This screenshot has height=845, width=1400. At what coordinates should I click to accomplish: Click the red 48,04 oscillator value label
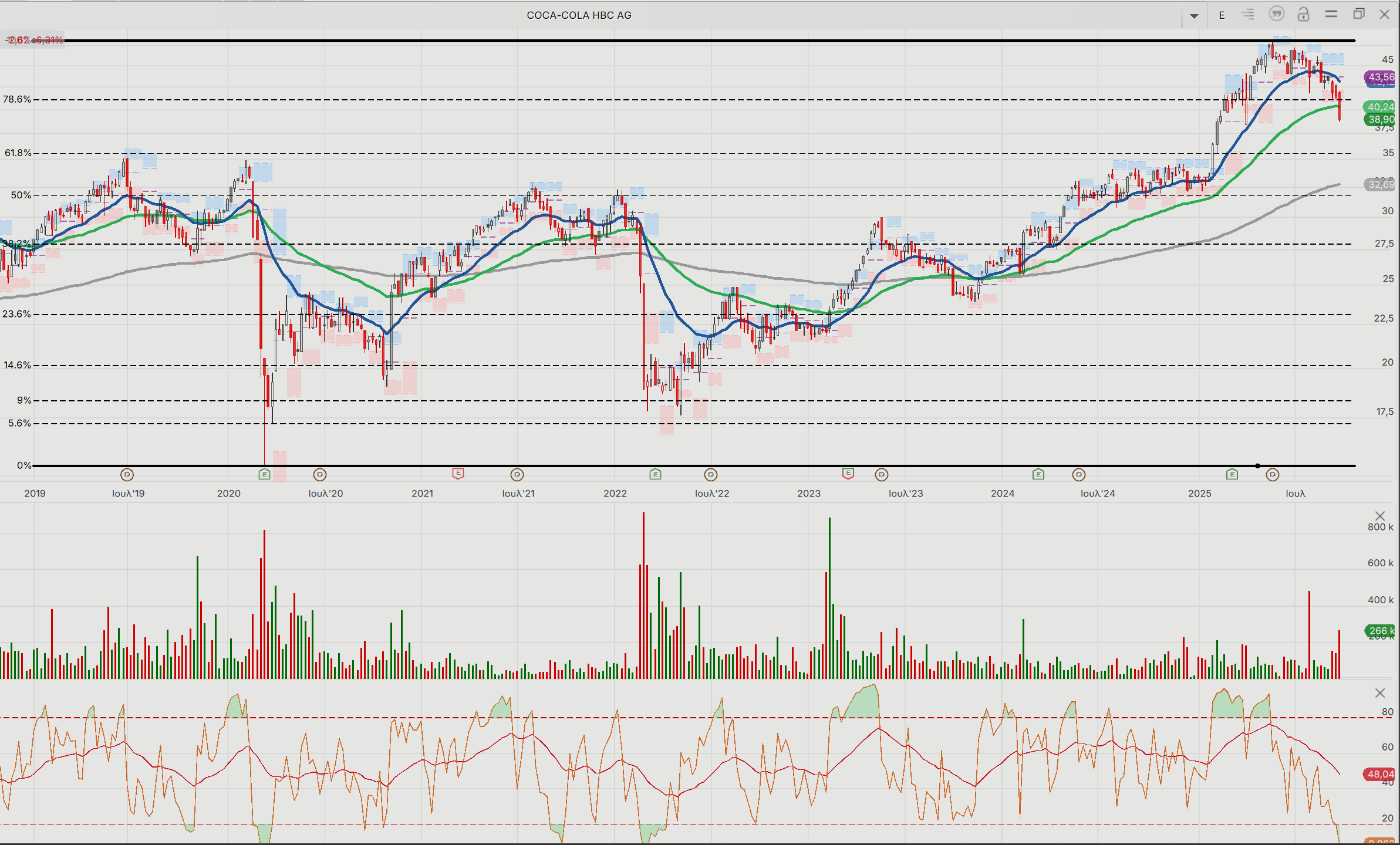click(x=1379, y=774)
